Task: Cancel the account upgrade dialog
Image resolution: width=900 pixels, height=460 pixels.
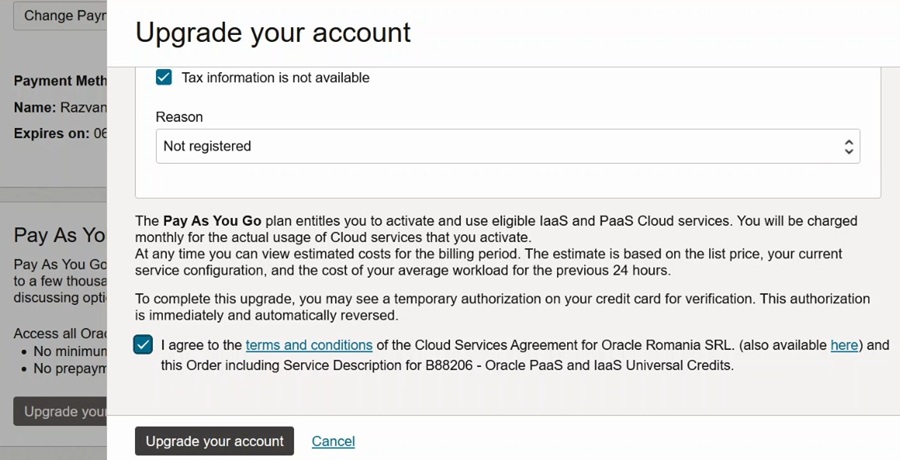Action: tap(333, 441)
